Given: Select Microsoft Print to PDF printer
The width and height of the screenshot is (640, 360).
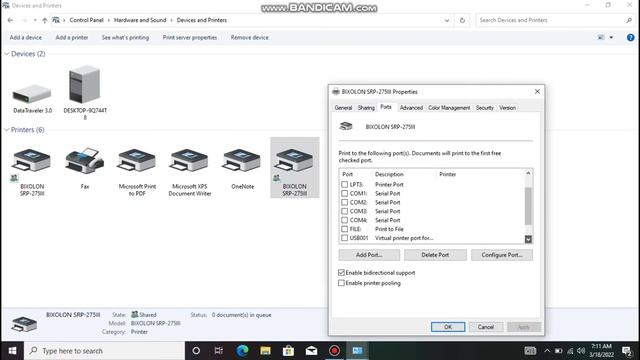Looking at the screenshot, I should tap(137, 161).
